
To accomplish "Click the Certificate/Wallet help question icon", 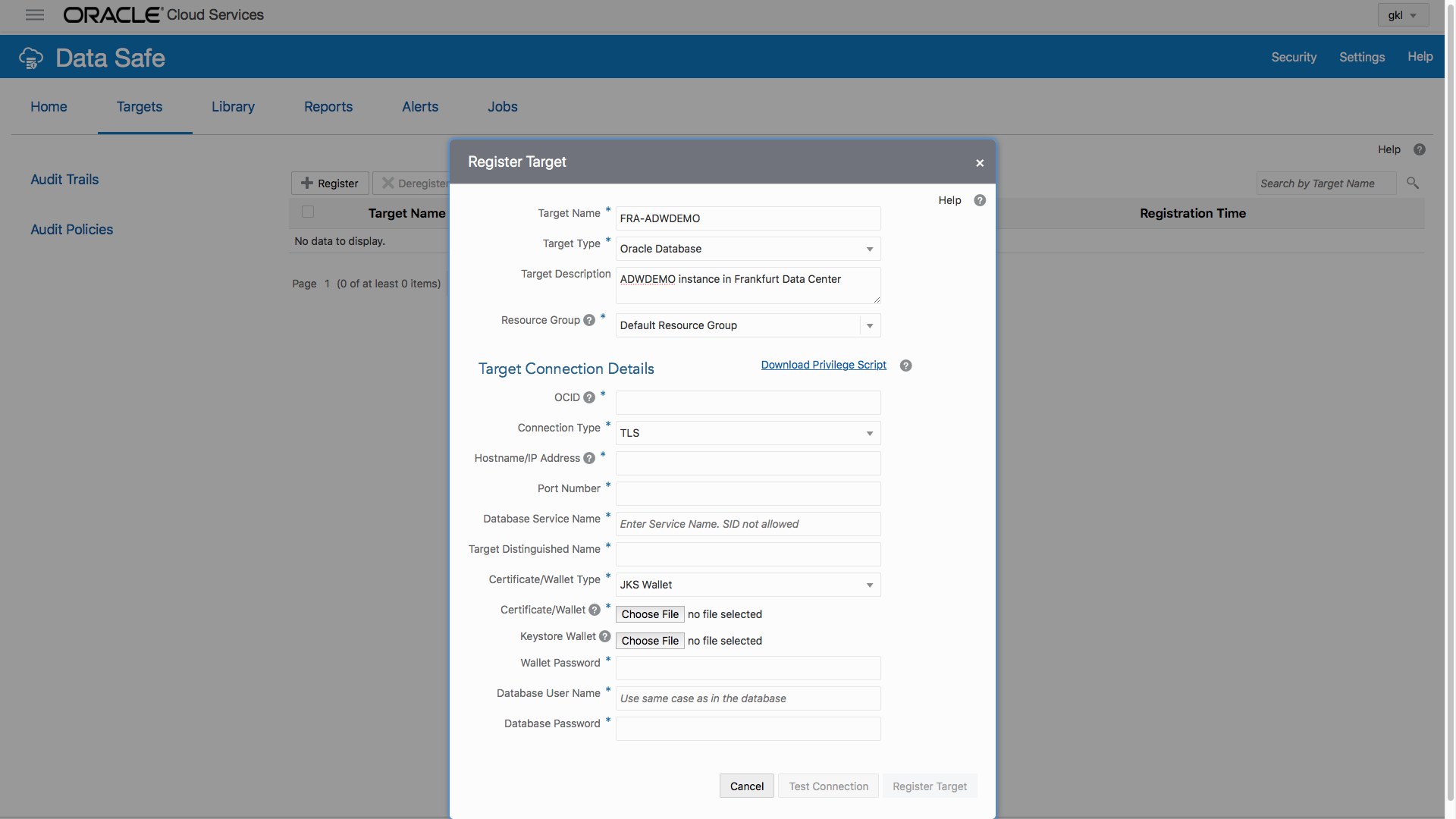I will pos(595,610).
